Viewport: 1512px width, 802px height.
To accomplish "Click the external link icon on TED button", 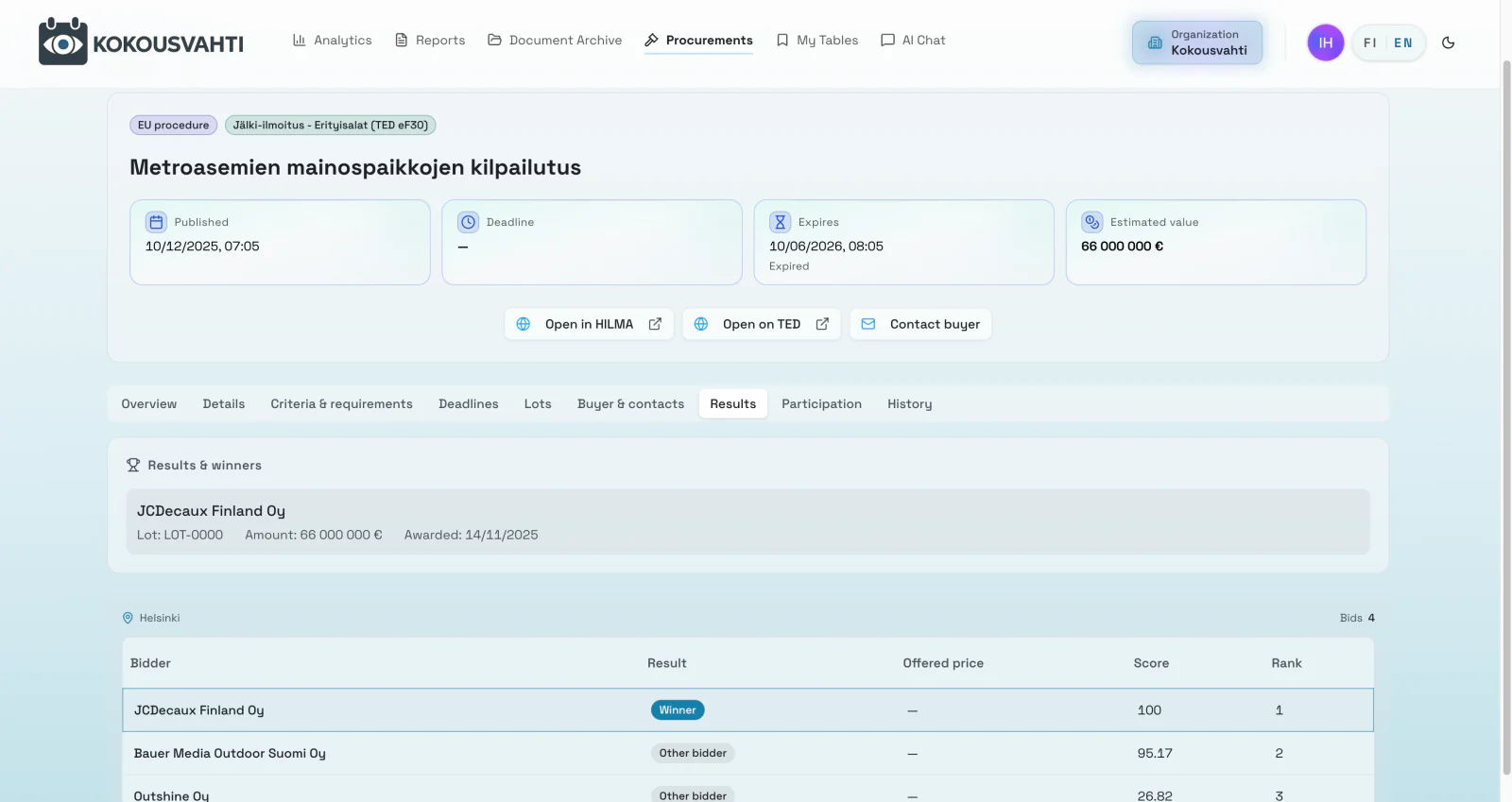I will pos(822,324).
